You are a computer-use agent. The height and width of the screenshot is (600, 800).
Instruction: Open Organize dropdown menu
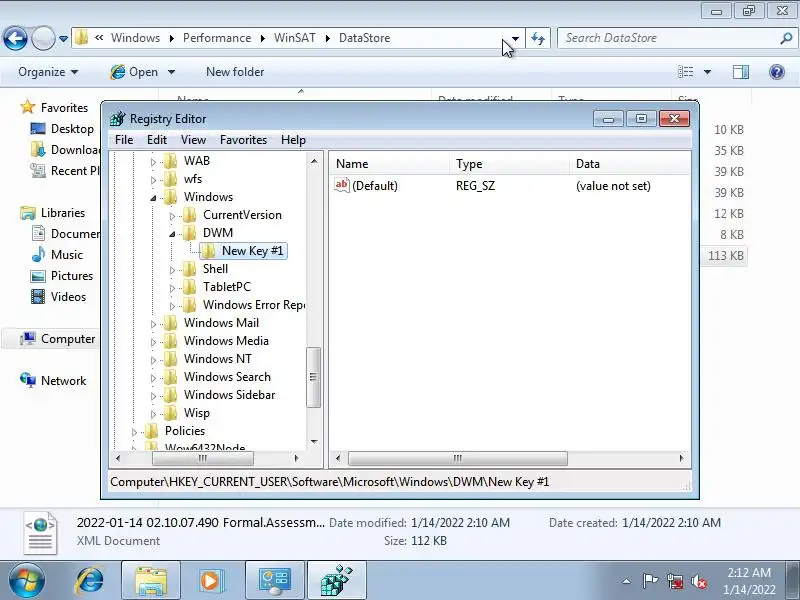point(48,72)
